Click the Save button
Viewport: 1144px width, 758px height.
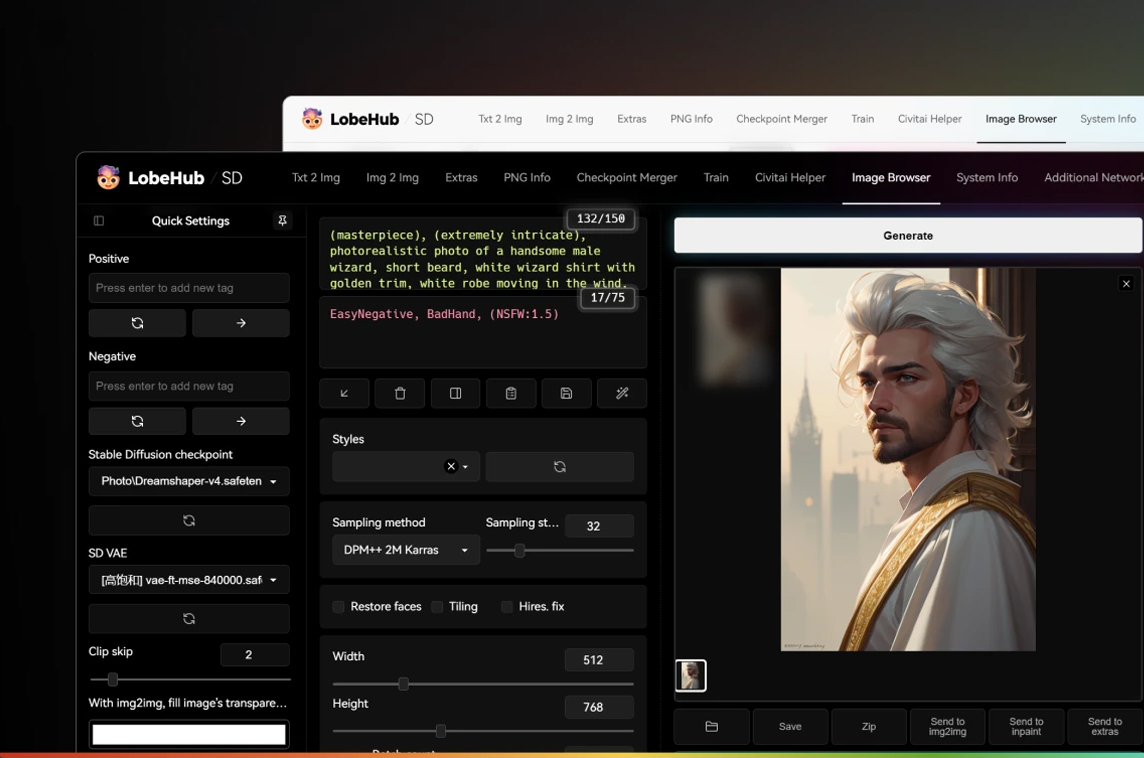coord(790,727)
